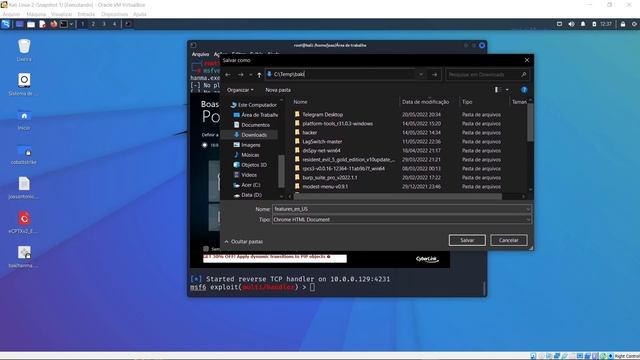Select Acer (C:) drive

click(247, 185)
